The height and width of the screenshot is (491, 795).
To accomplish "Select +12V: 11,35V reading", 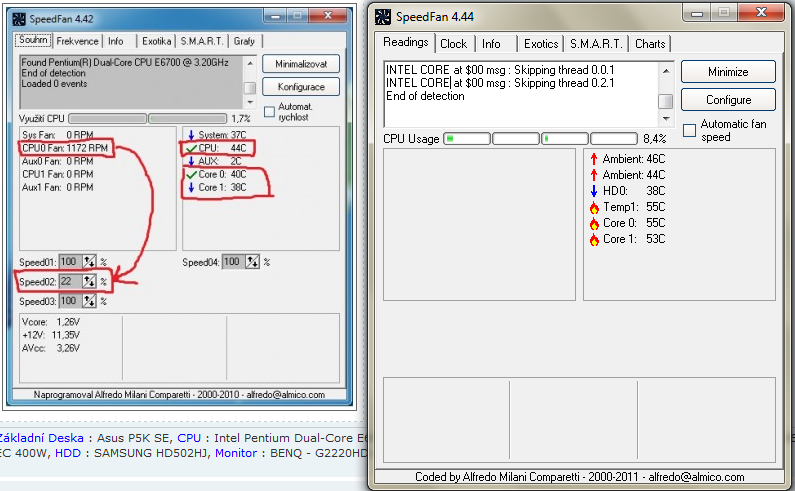I will tap(51, 335).
